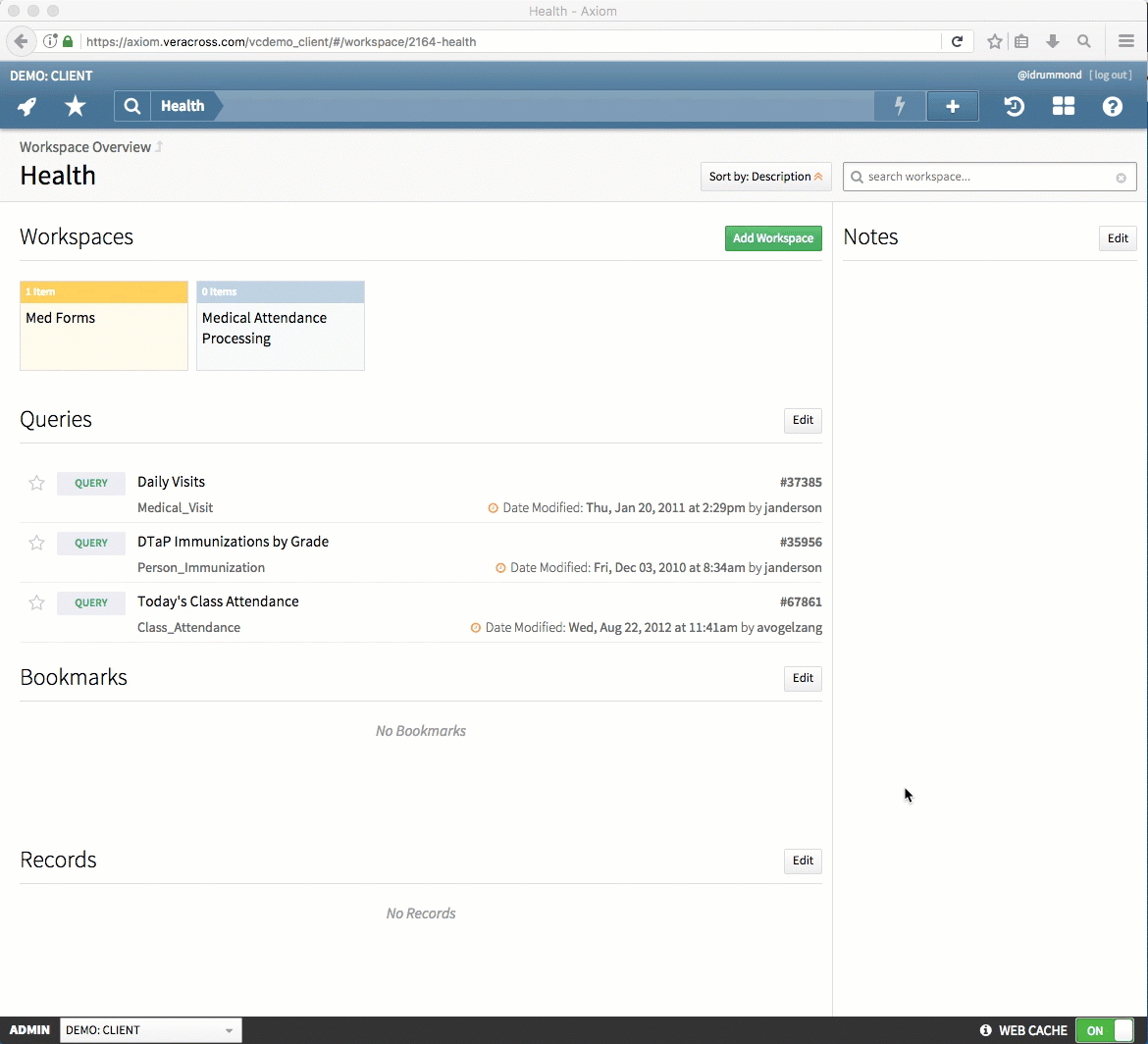This screenshot has width=1148, height=1044.
Task: Open the favorites star in the navigation bar
Action: [x=75, y=106]
